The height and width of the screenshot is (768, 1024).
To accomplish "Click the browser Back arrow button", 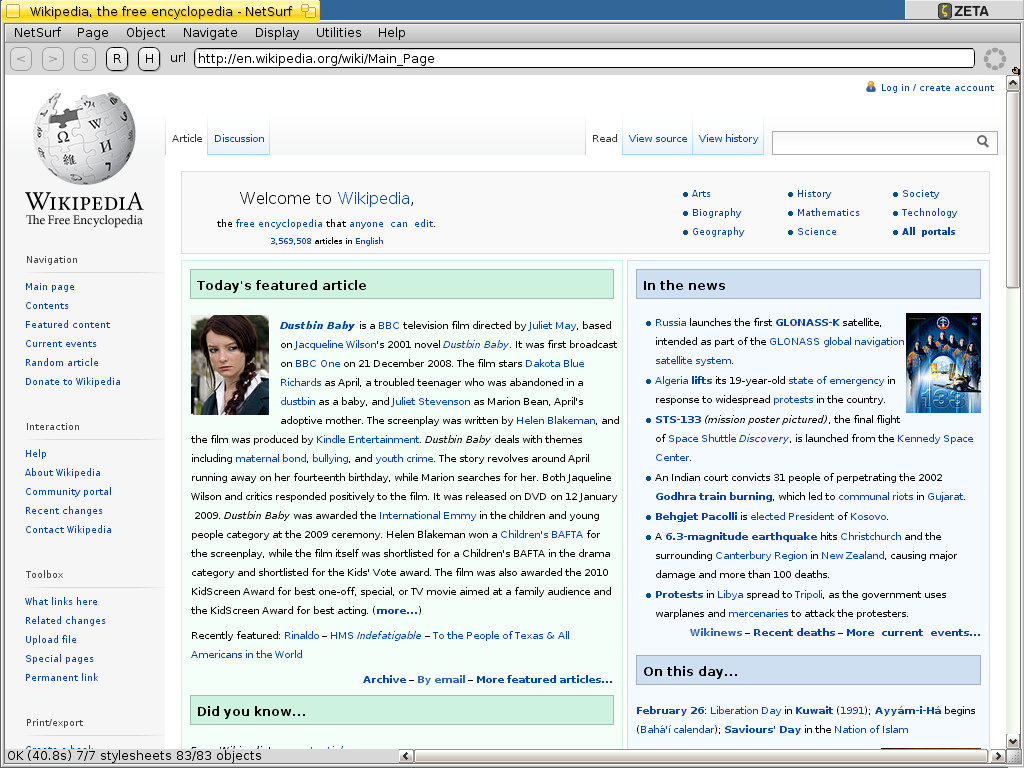I will (x=21, y=59).
